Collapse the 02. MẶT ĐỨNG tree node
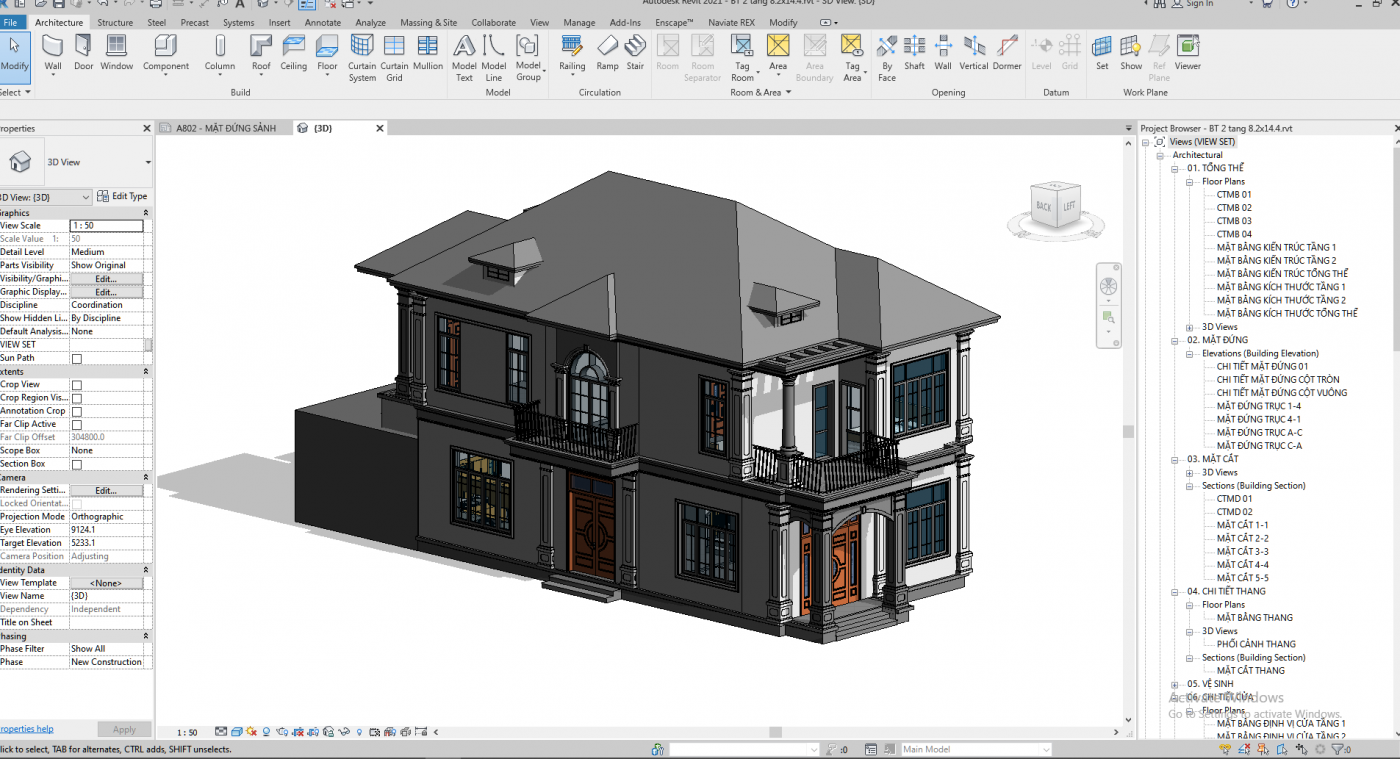Viewport: 1400px width, 759px height. [x=1176, y=340]
